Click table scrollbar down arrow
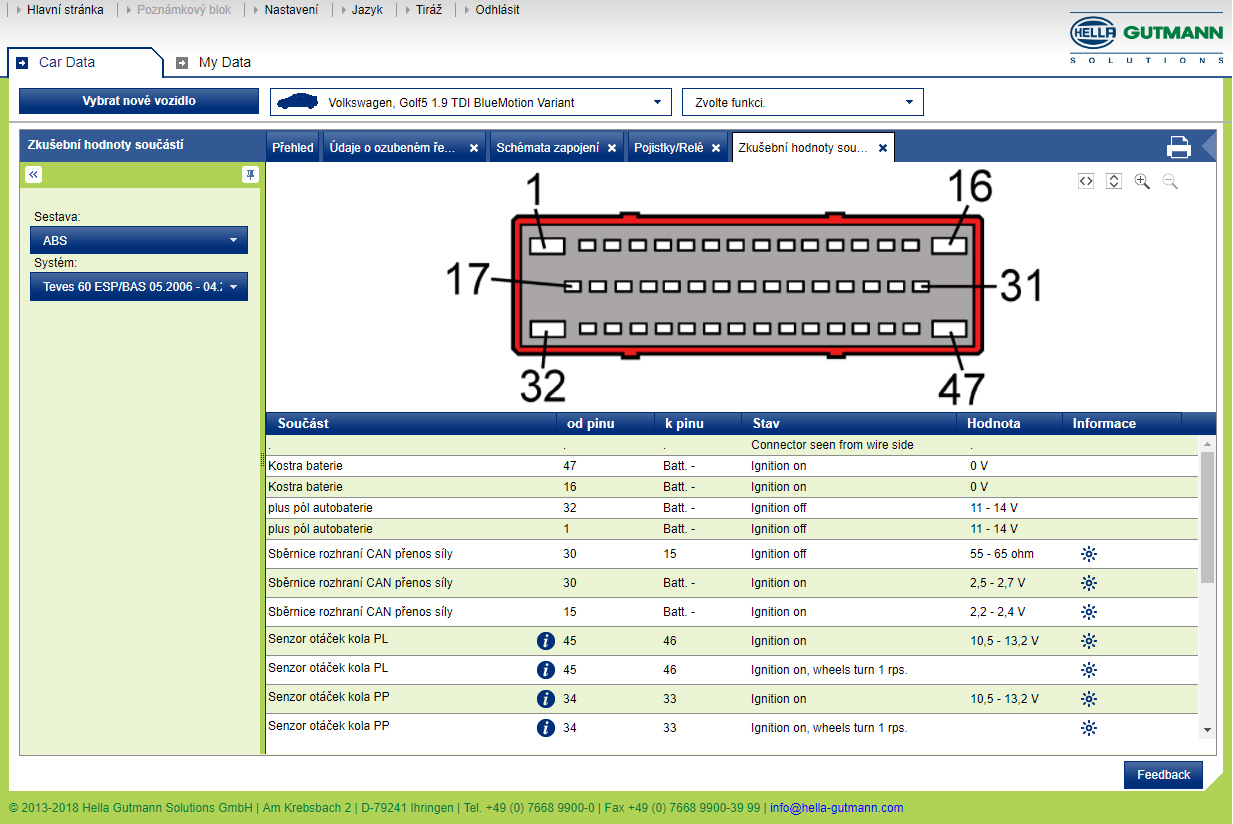Viewport: 1233px width, 824px height. (1207, 731)
